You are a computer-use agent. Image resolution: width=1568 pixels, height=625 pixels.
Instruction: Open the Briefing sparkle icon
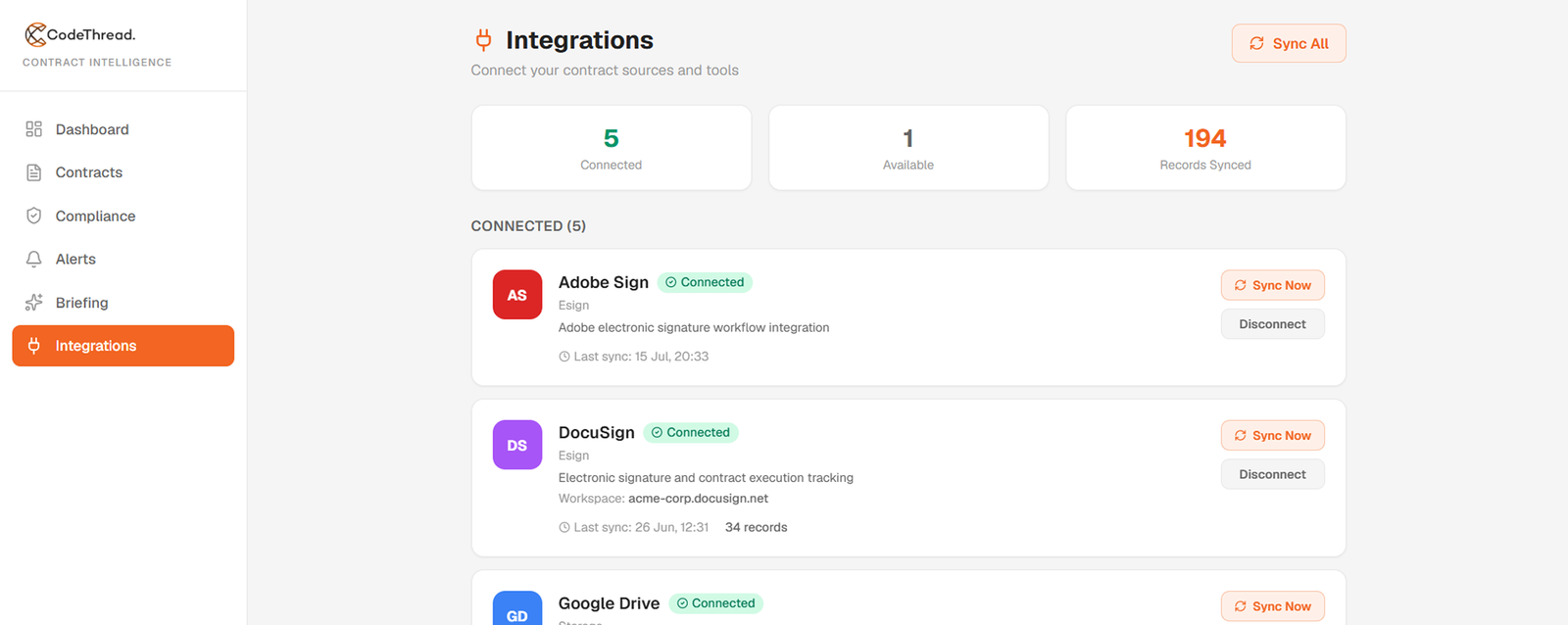pos(34,303)
